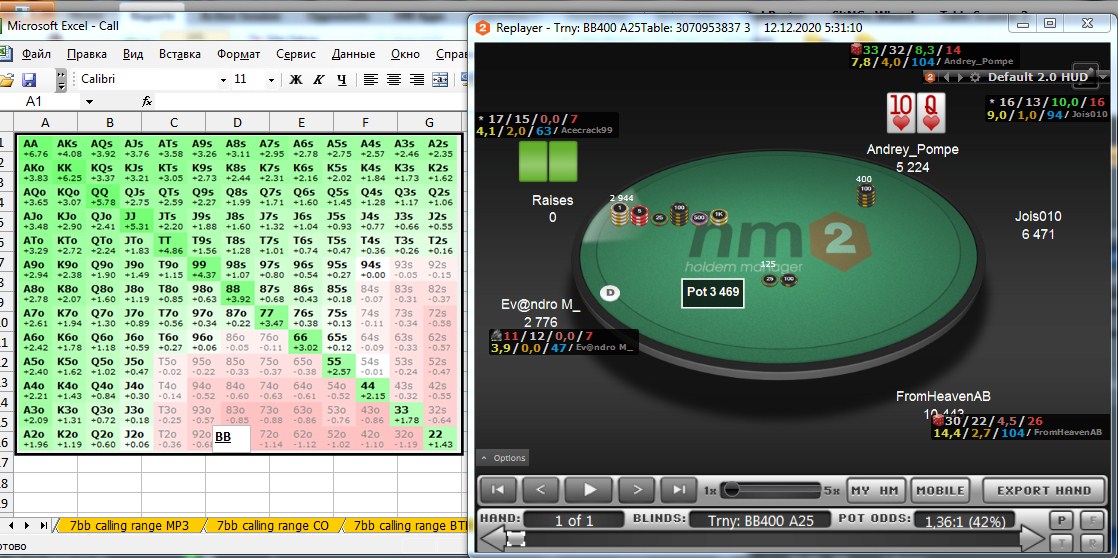Viewport: 1118px width, 558px height.
Task: Center cell text in Excel toolbar
Action: coord(393,79)
